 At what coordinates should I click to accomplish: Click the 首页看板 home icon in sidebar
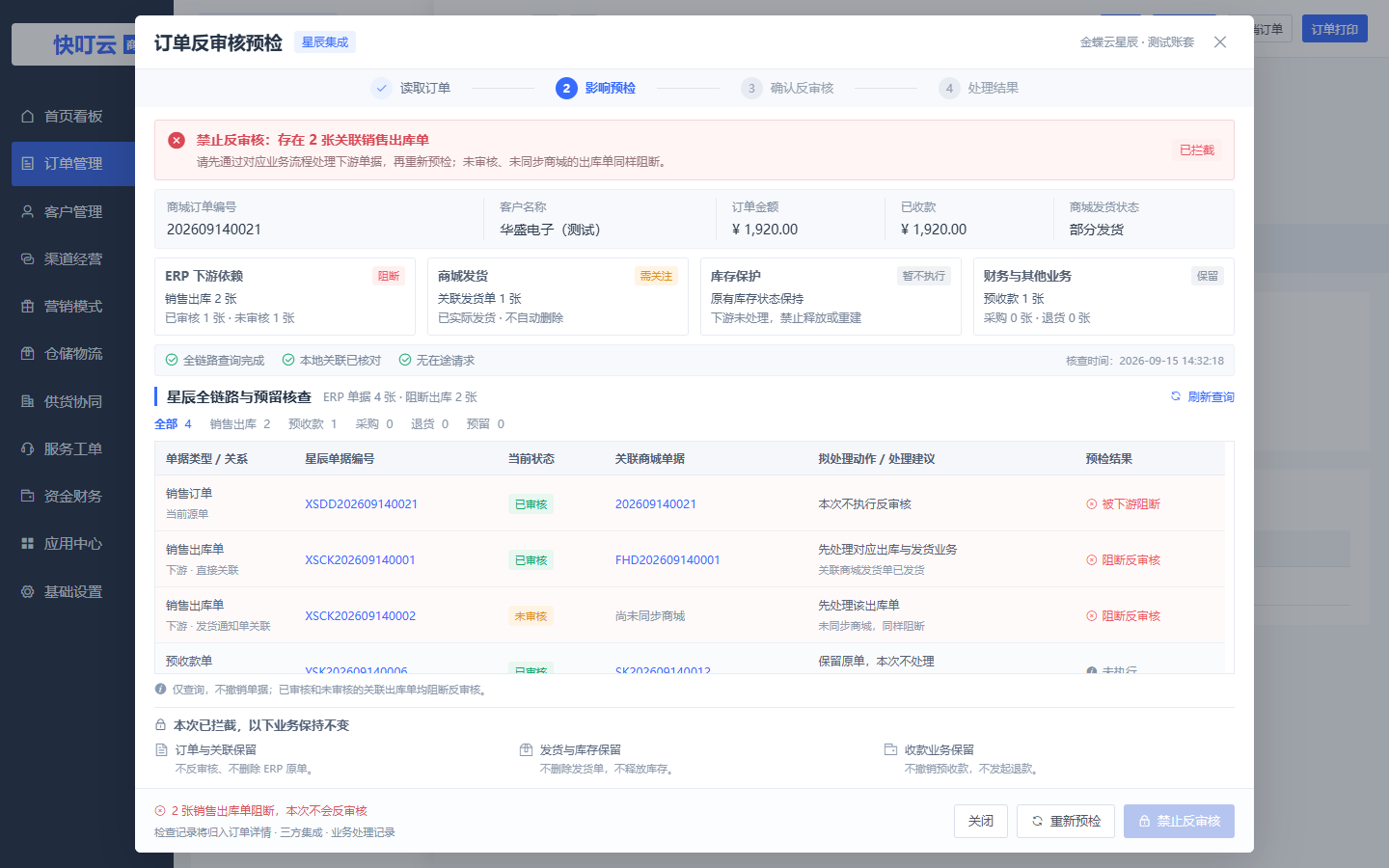(28, 117)
